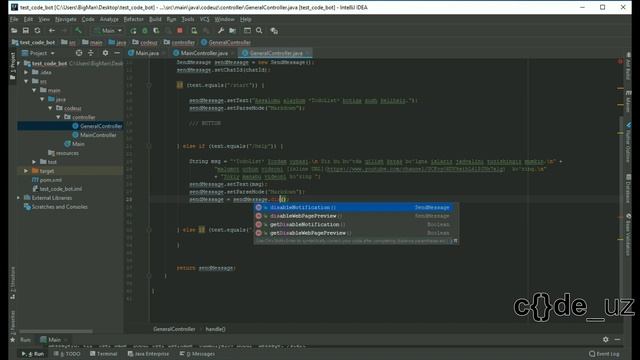Open the Help menu
Image resolution: width=640 pixels, height=360 pixels.
pyautogui.click(x=246, y=19)
